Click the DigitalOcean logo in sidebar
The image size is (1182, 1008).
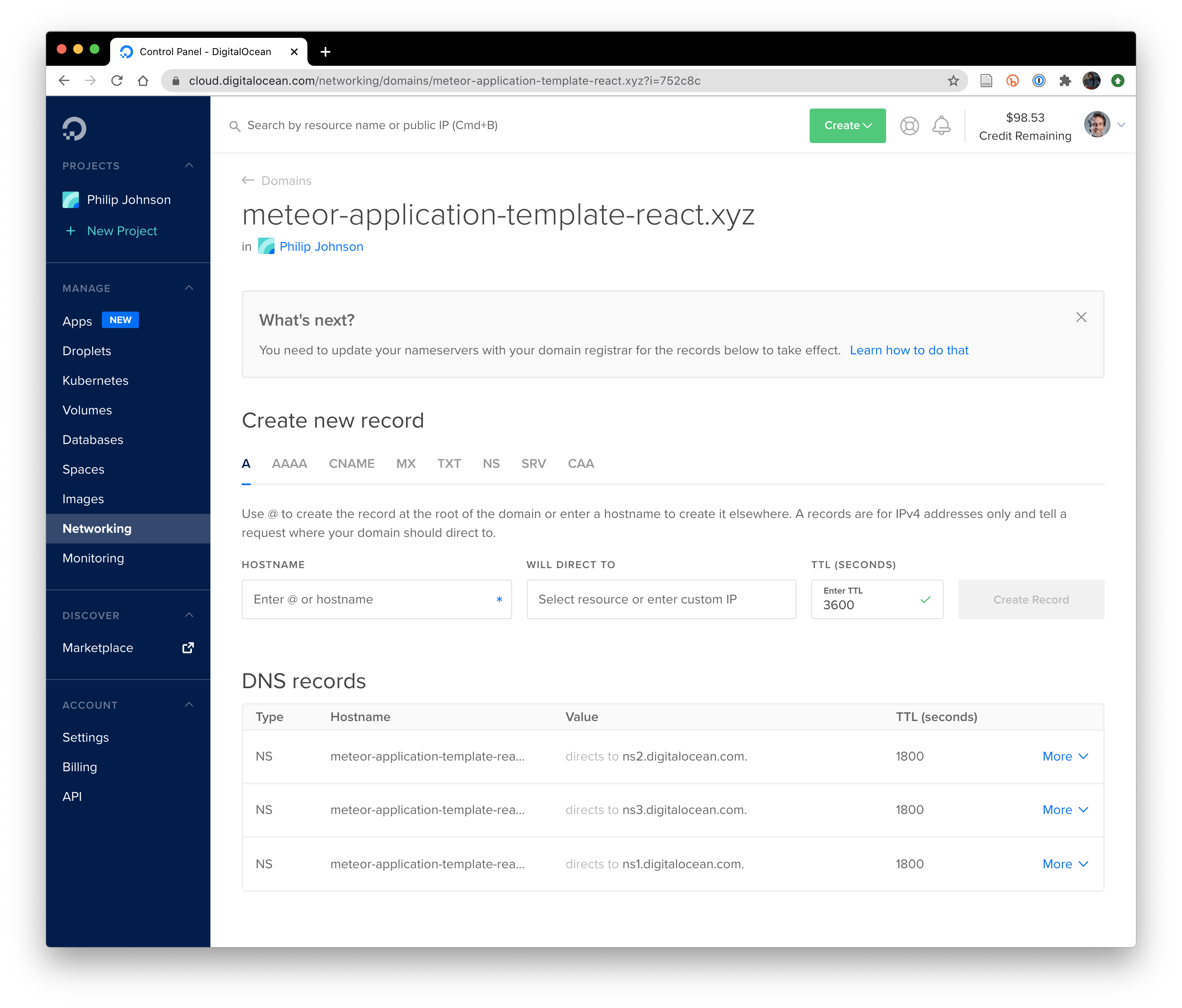74,128
